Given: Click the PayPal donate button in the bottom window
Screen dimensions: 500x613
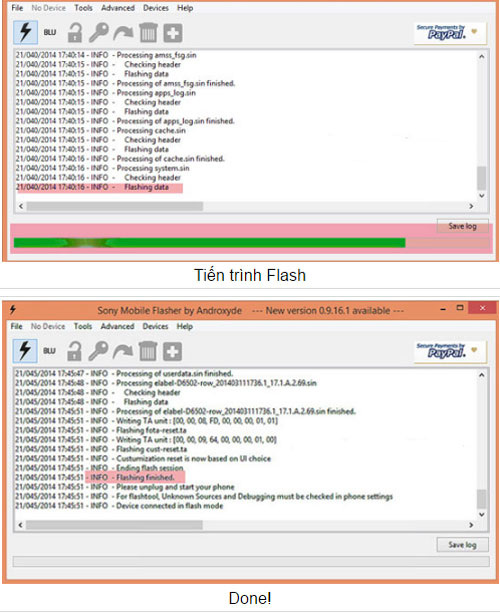Looking at the screenshot, I should tap(450, 351).
